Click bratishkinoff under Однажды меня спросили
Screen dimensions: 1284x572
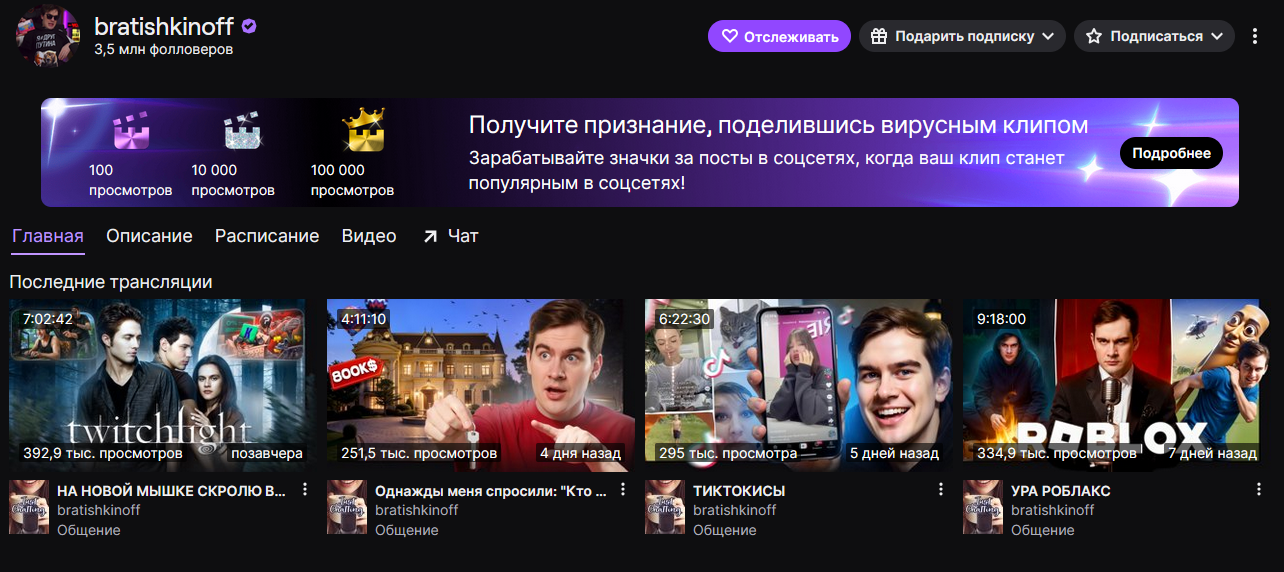[x=417, y=510]
